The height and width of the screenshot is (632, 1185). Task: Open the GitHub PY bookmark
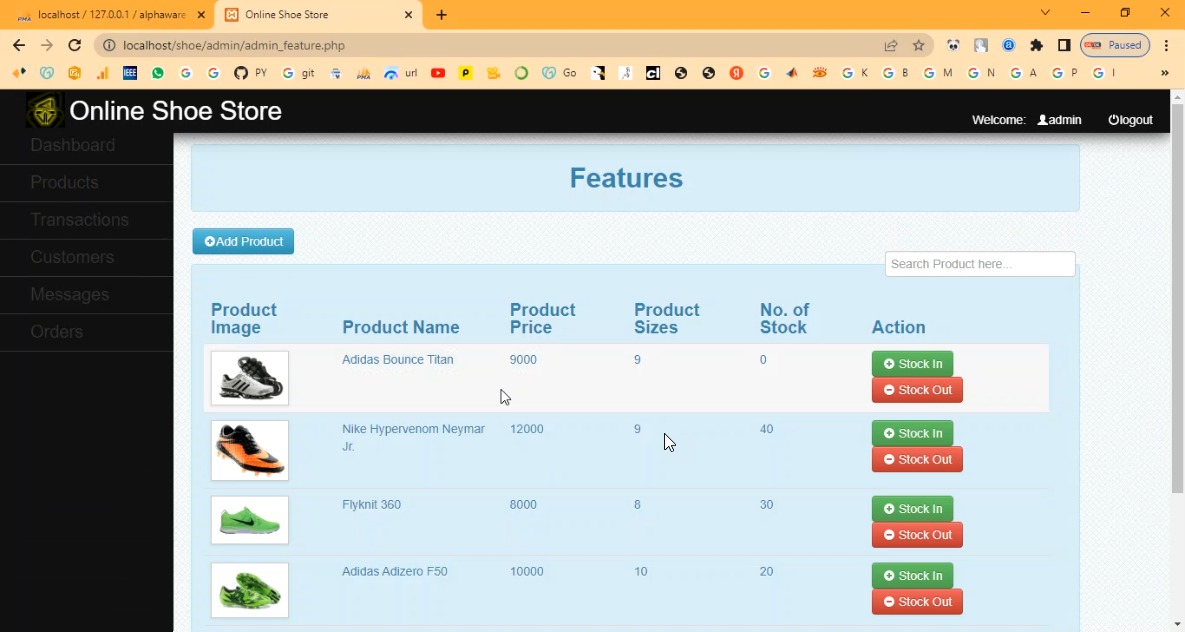click(250, 73)
